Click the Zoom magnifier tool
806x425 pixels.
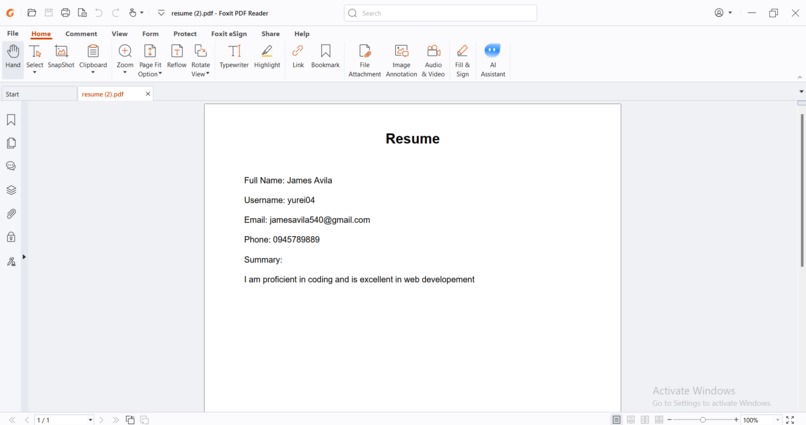125,51
